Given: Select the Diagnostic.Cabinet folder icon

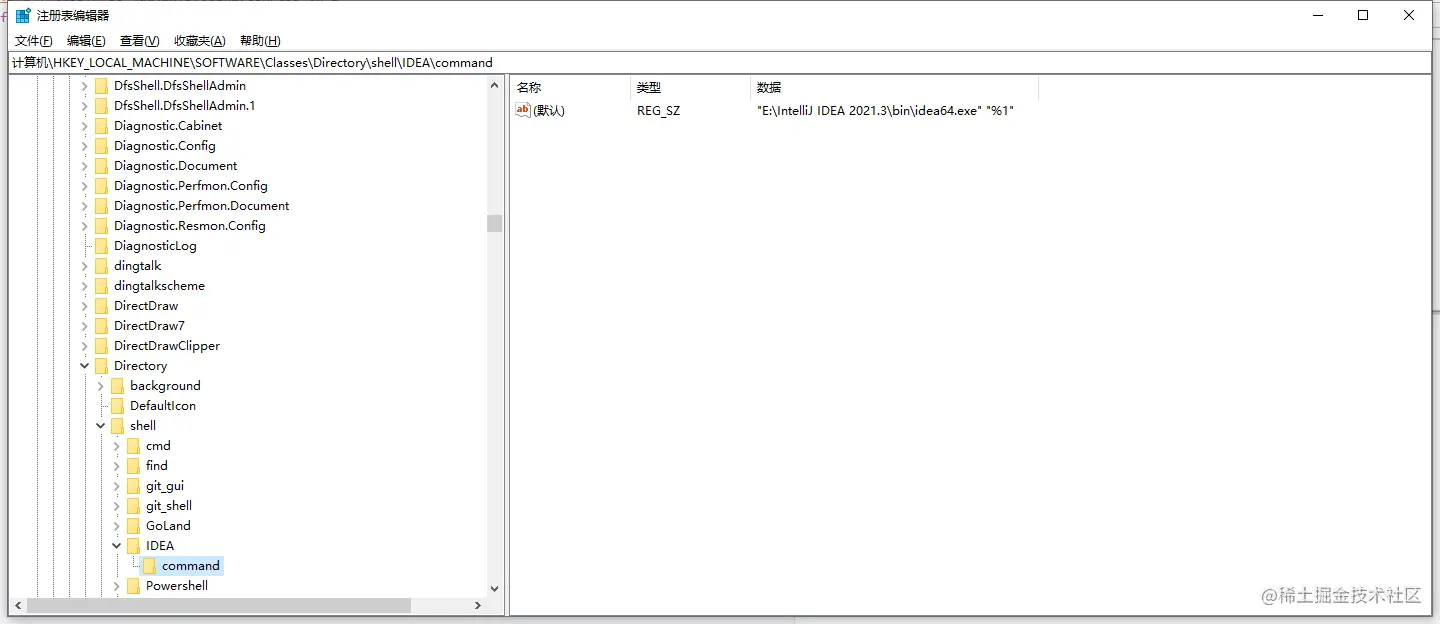Looking at the screenshot, I should tap(101, 126).
